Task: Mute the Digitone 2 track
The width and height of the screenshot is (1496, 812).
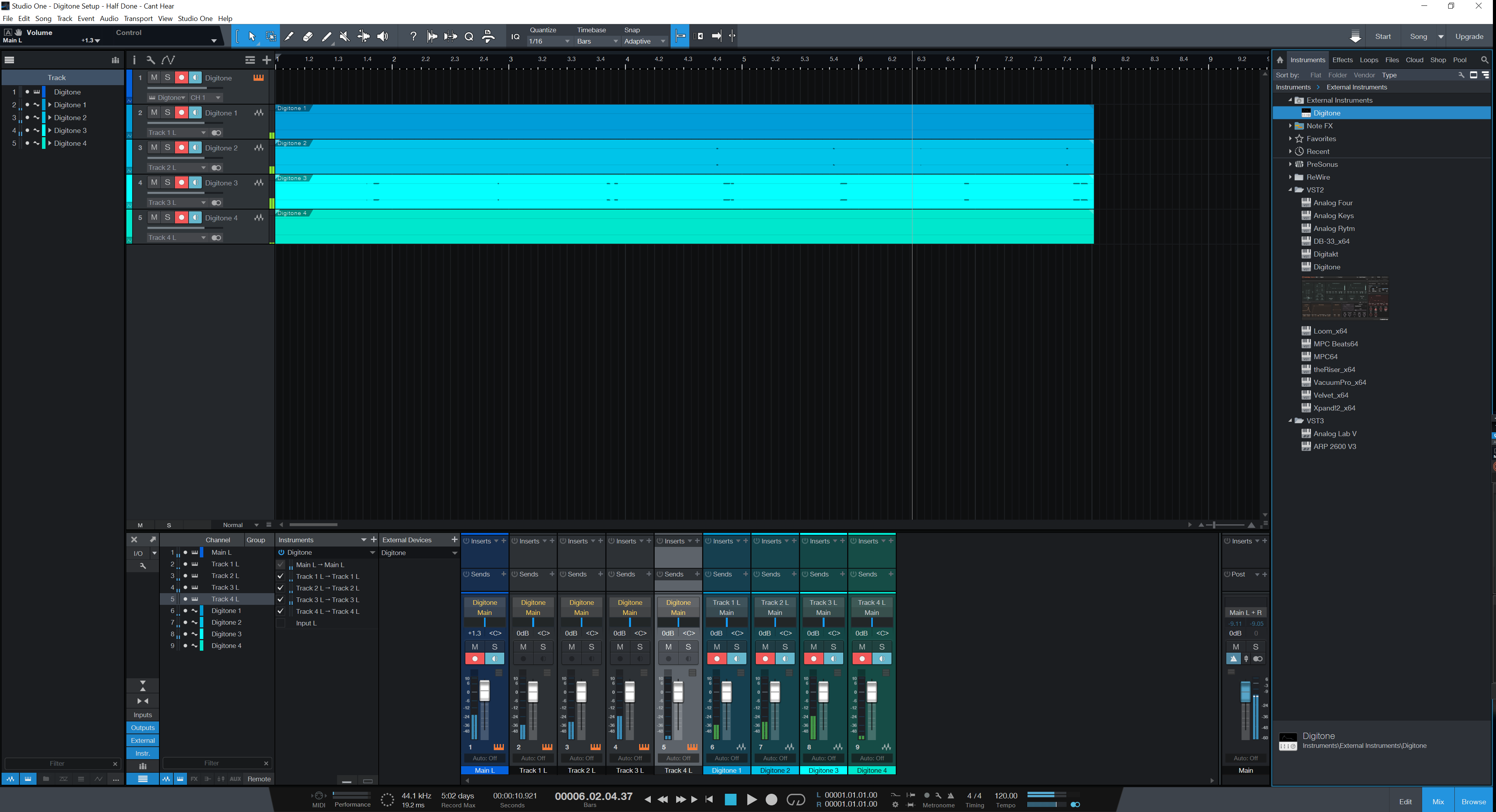Action: [154, 148]
